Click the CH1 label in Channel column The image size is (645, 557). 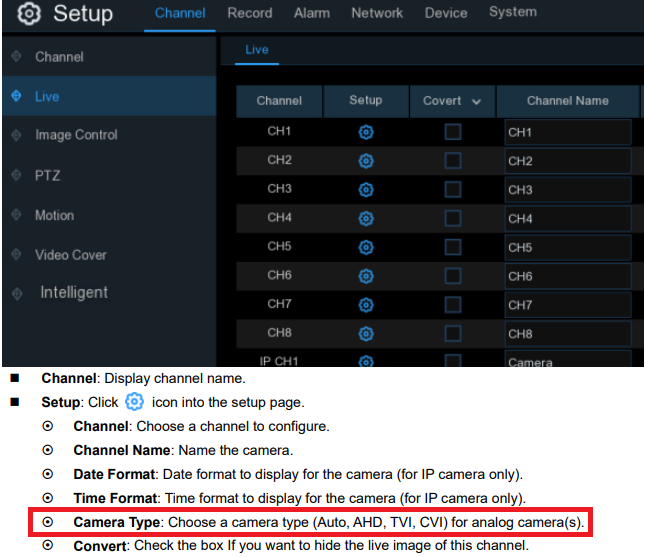click(279, 131)
